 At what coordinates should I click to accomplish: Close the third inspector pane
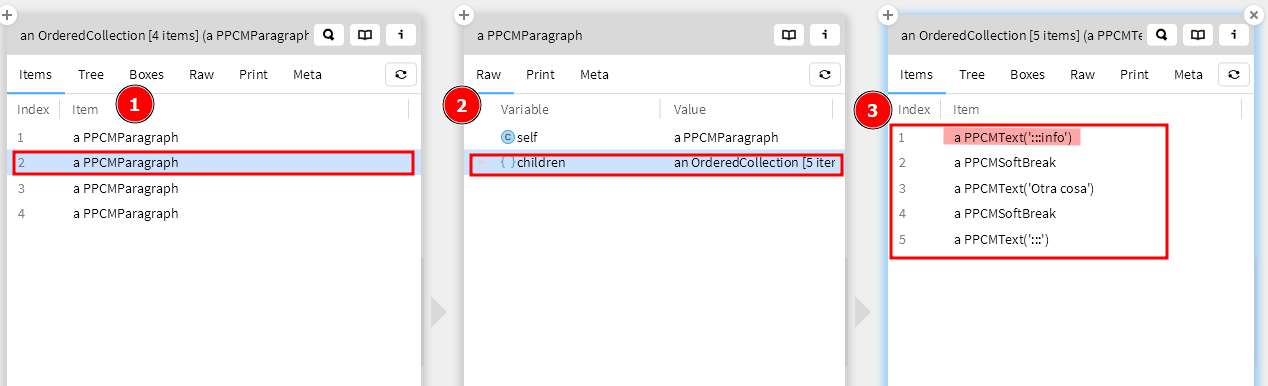[x=1253, y=15]
